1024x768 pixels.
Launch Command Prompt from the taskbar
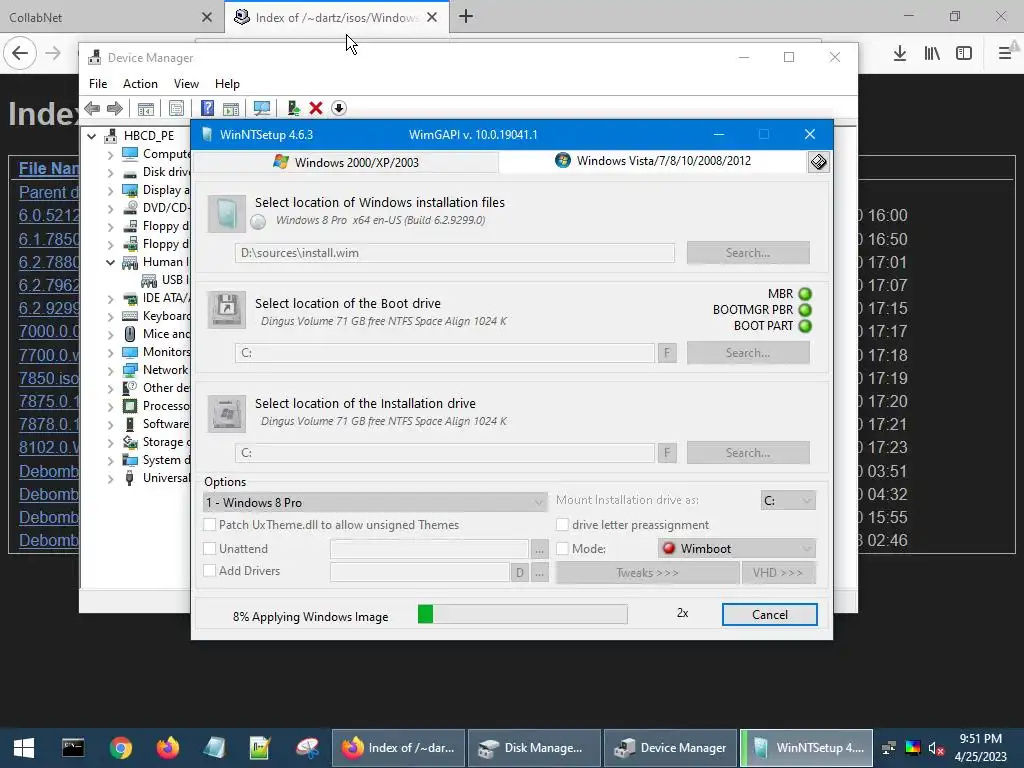72,748
